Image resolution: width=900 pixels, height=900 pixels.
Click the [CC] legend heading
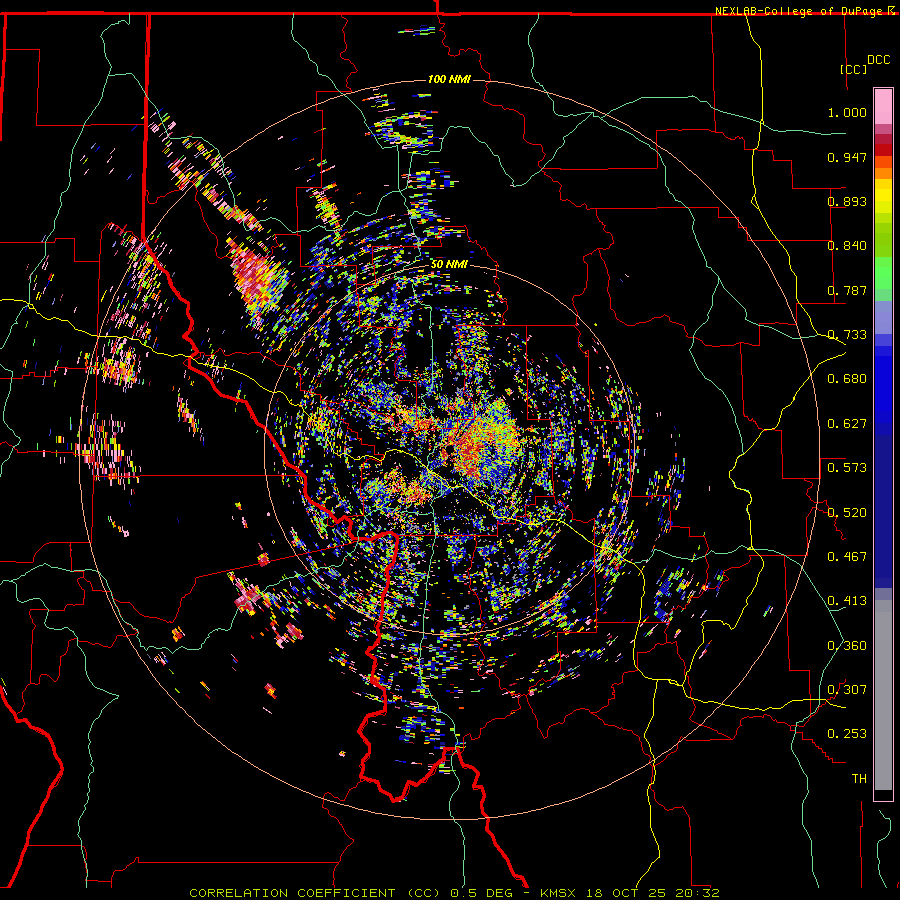853,69
